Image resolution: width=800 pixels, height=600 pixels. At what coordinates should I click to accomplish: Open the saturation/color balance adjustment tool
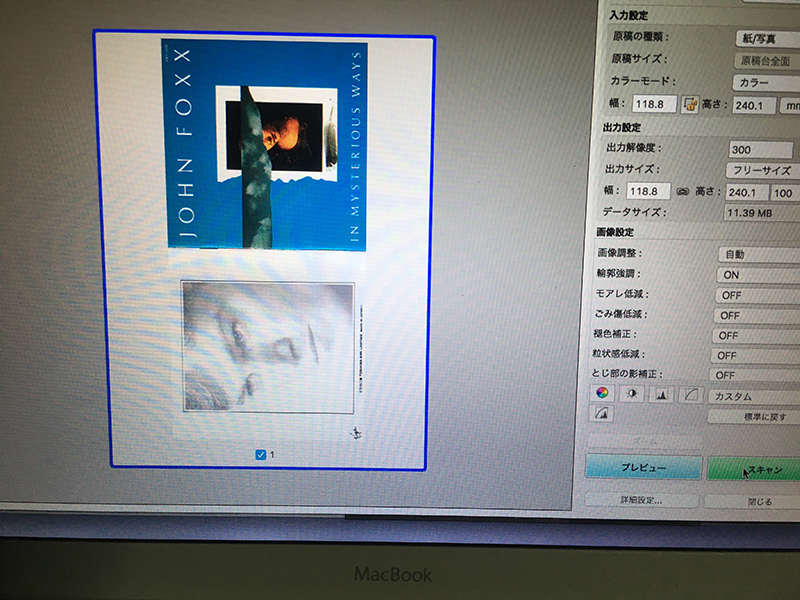point(602,393)
